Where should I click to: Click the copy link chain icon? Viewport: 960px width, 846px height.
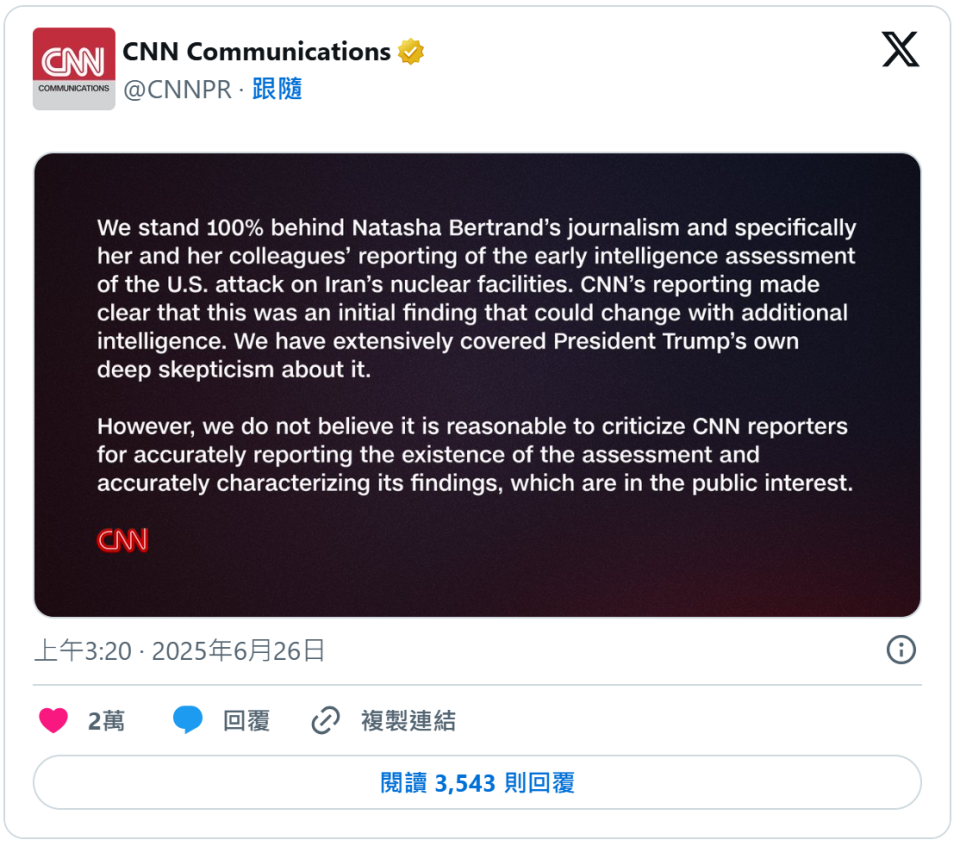325,720
